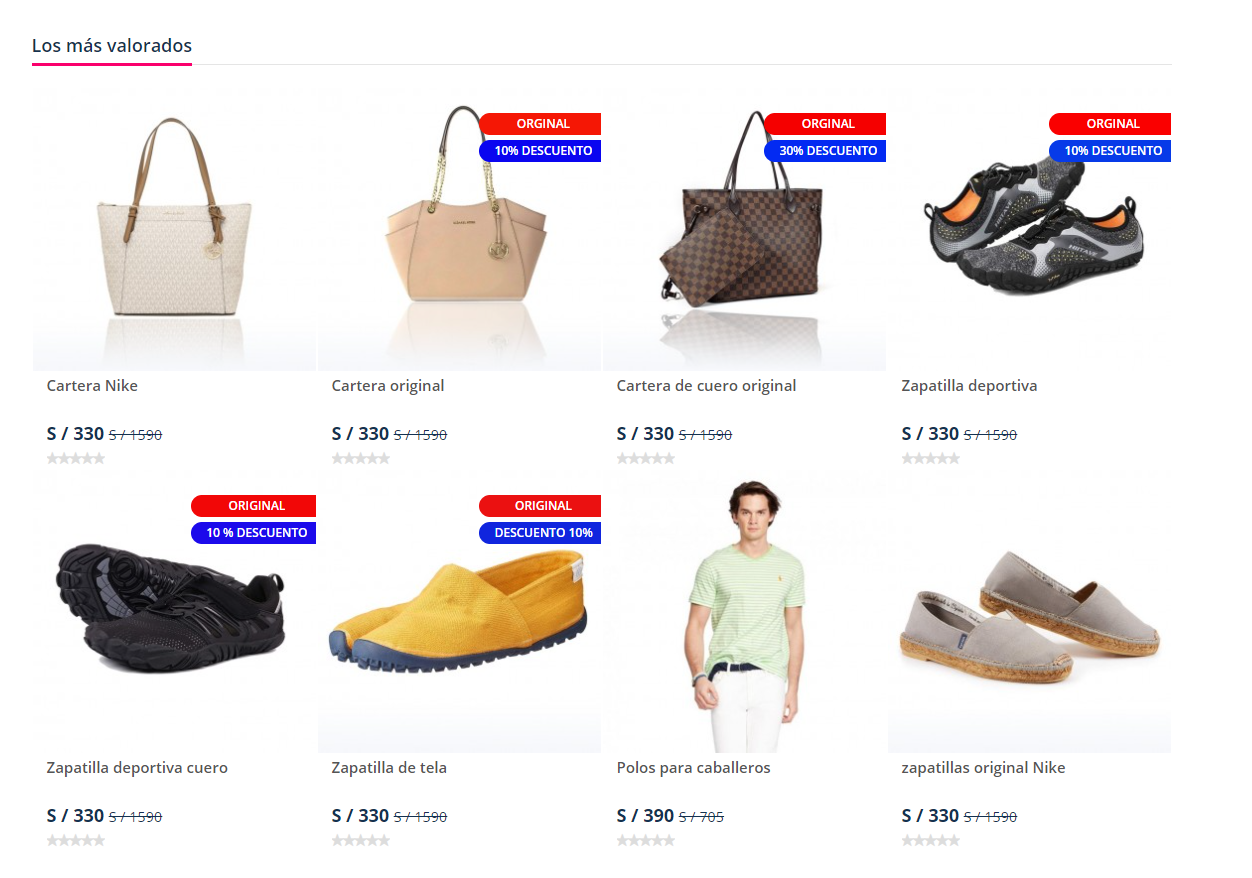Click the yellow Zapatilla de tela image
Viewport: 1252px width, 878px height.
tap(460, 611)
